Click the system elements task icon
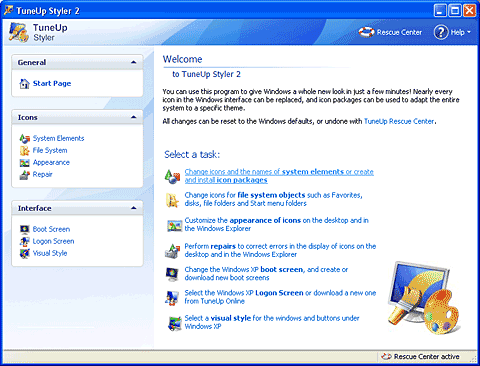Image resolution: width=480 pixels, height=366 pixels. coord(172,176)
